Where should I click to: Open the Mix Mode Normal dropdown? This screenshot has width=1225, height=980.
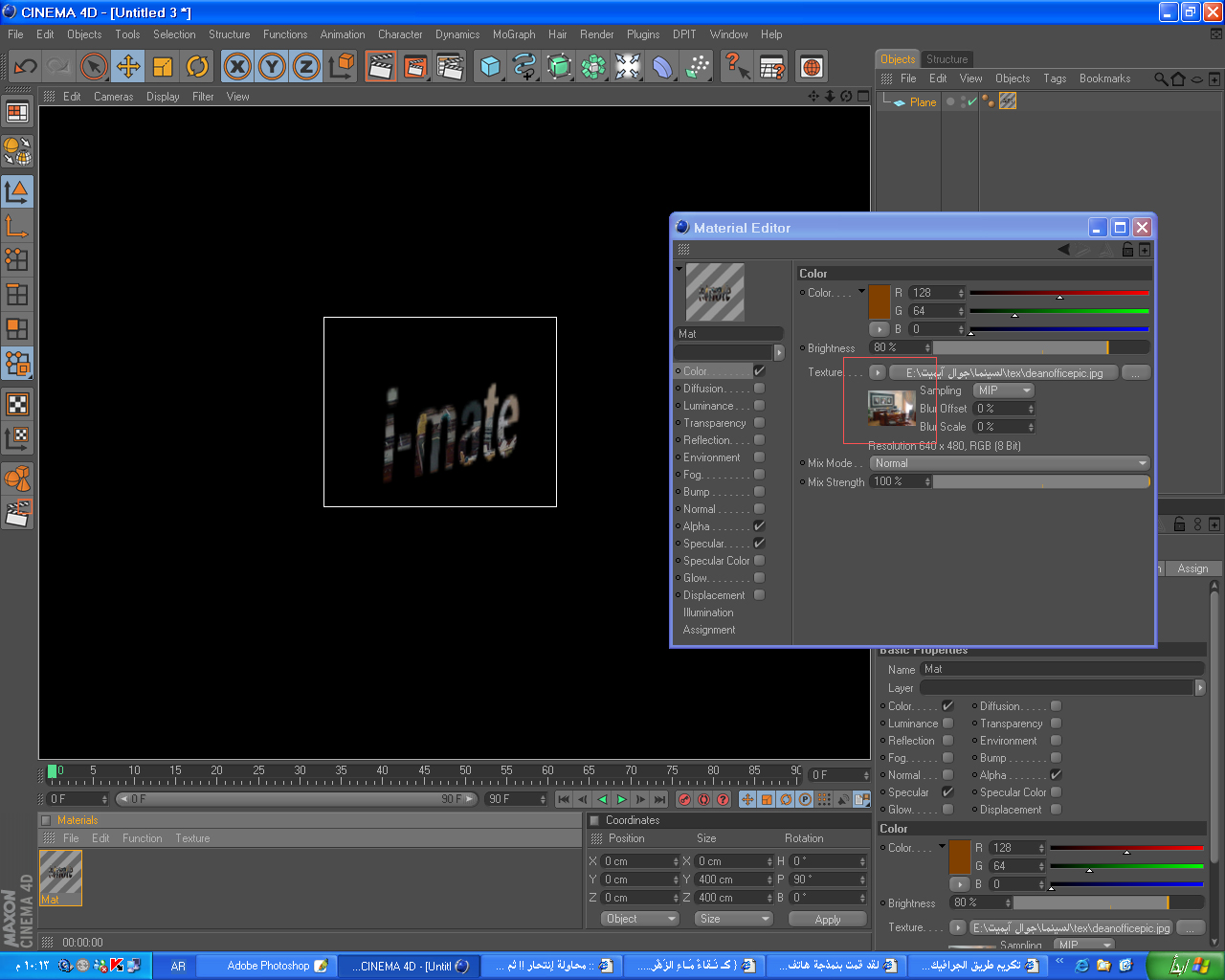click(1010, 463)
